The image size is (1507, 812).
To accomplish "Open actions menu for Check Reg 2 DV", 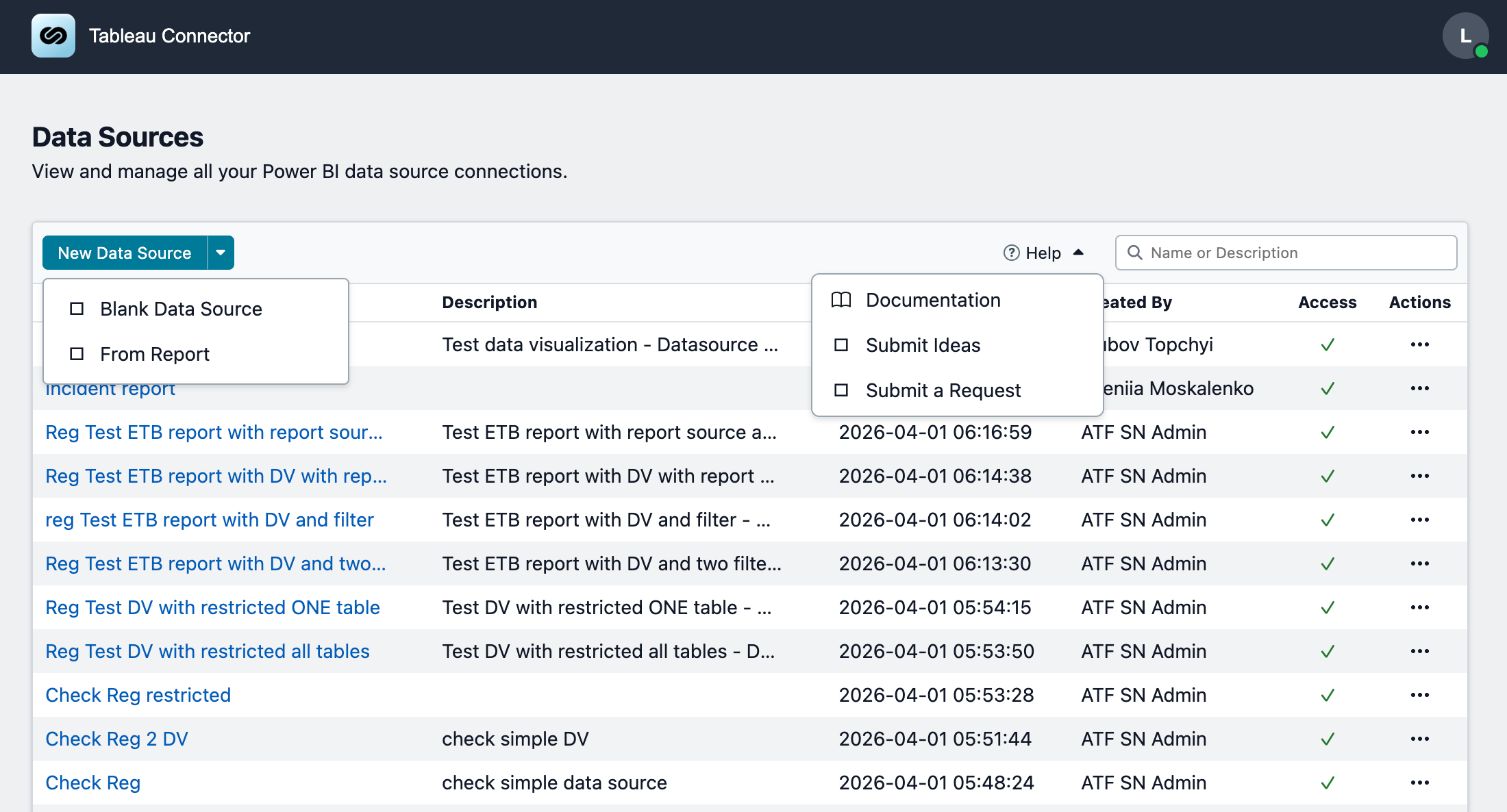I will (x=1419, y=739).
